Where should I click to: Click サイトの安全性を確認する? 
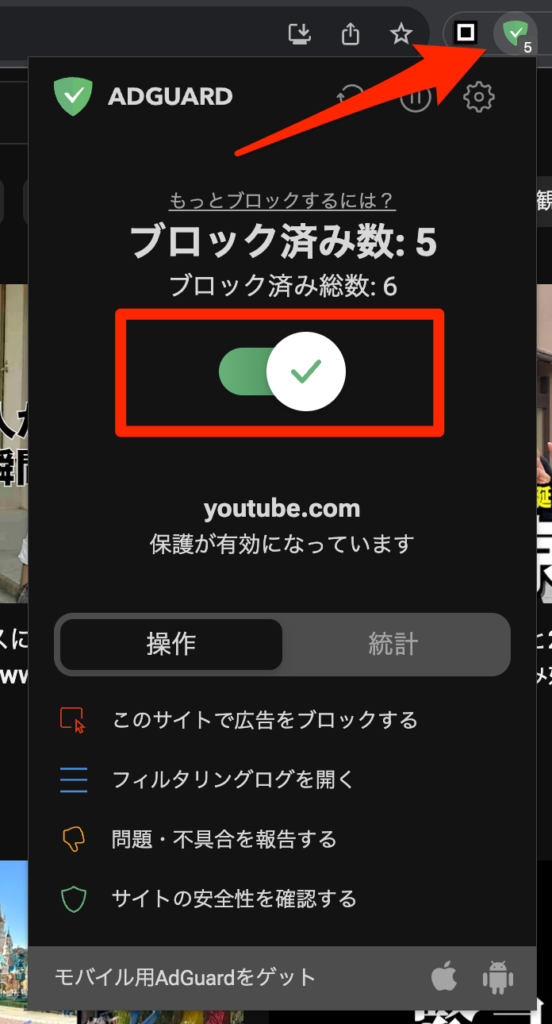pyautogui.click(x=235, y=899)
